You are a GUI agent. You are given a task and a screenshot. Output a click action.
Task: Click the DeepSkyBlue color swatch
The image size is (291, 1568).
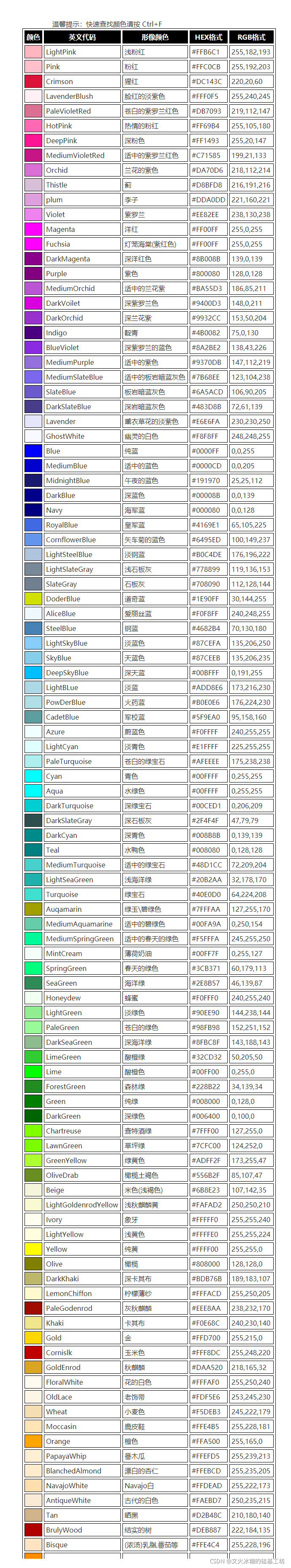(x=33, y=673)
